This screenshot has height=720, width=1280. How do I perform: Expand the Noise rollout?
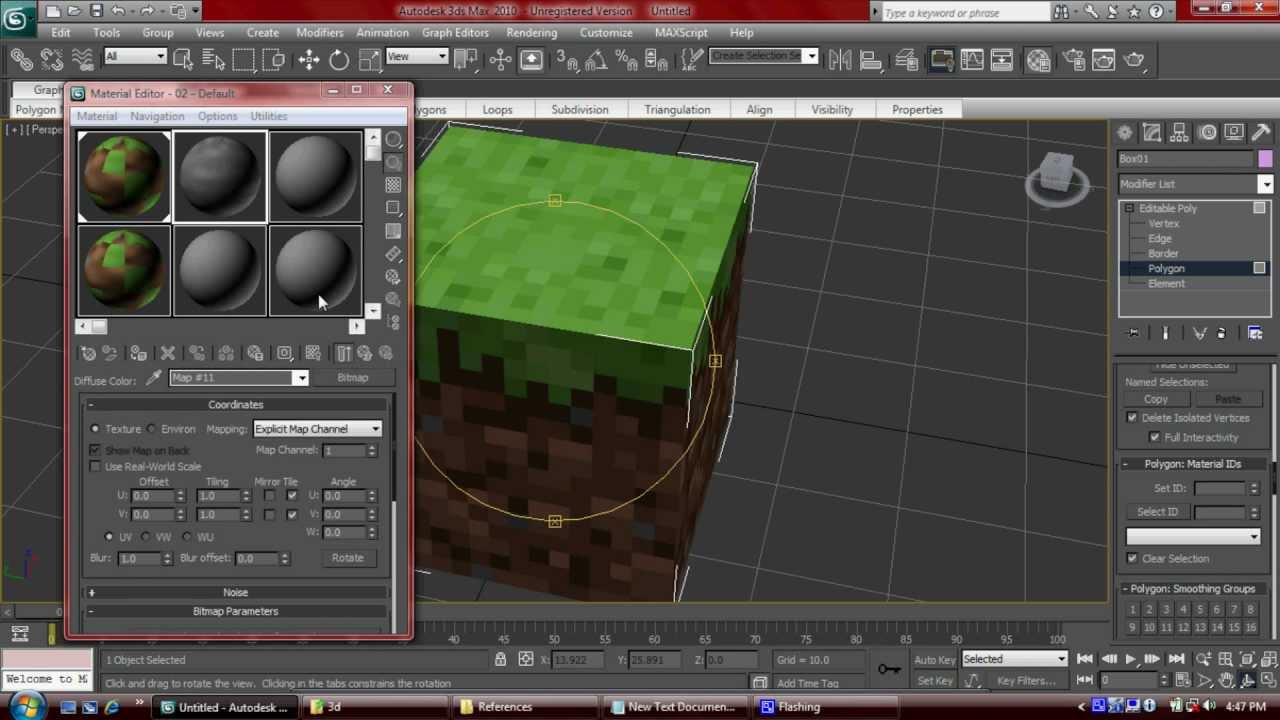[x=236, y=593]
